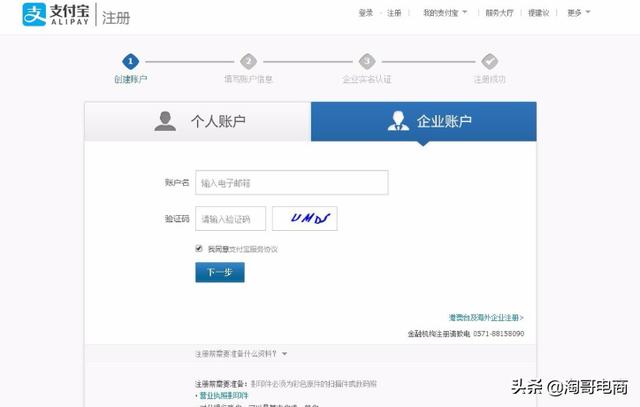Open 注册 in the top navigation

(x=394, y=13)
